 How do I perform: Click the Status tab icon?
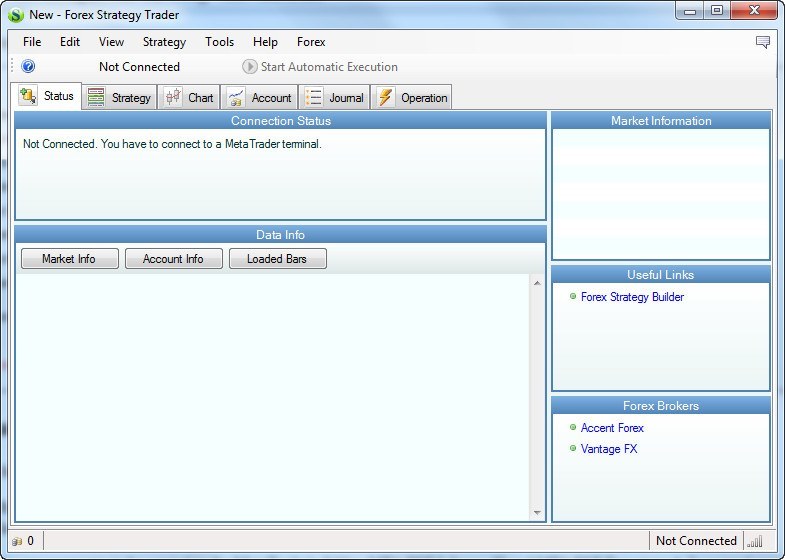click(28, 96)
